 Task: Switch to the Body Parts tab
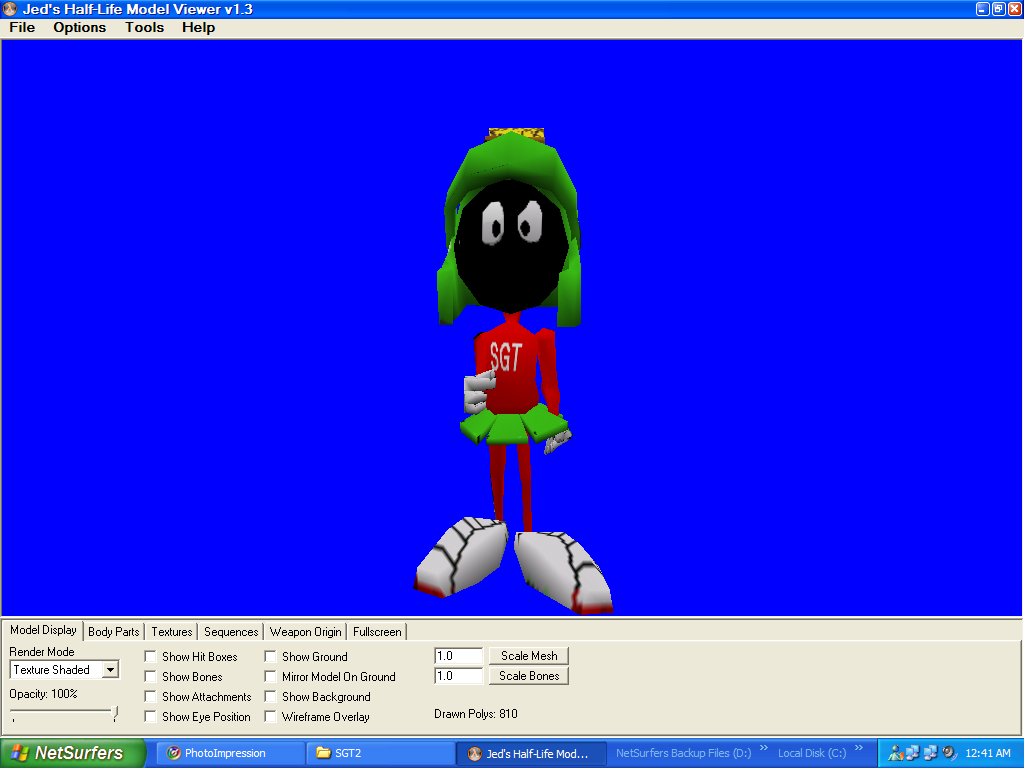pyautogui.click(x=114, y=632)
